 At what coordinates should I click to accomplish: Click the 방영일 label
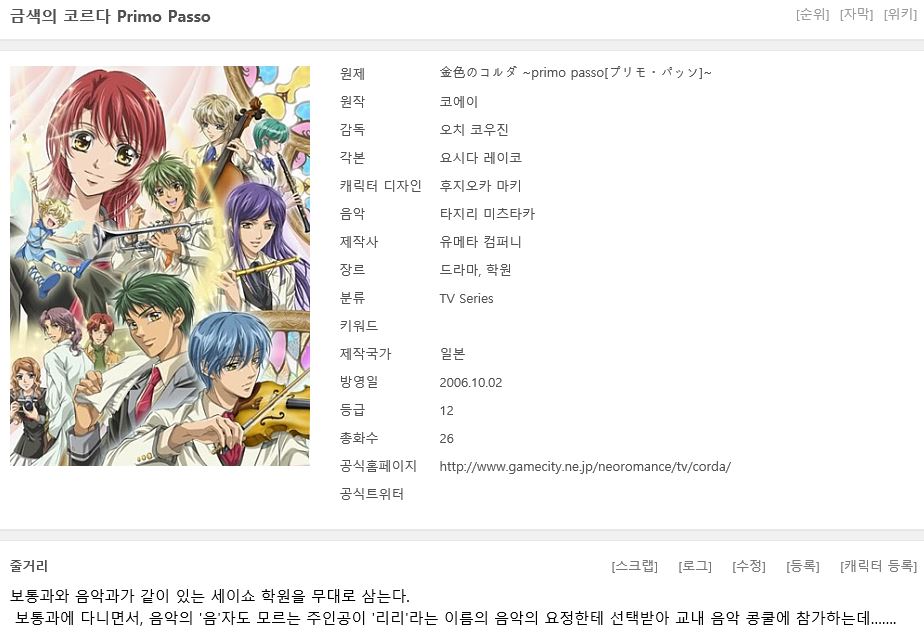point(359,382)
